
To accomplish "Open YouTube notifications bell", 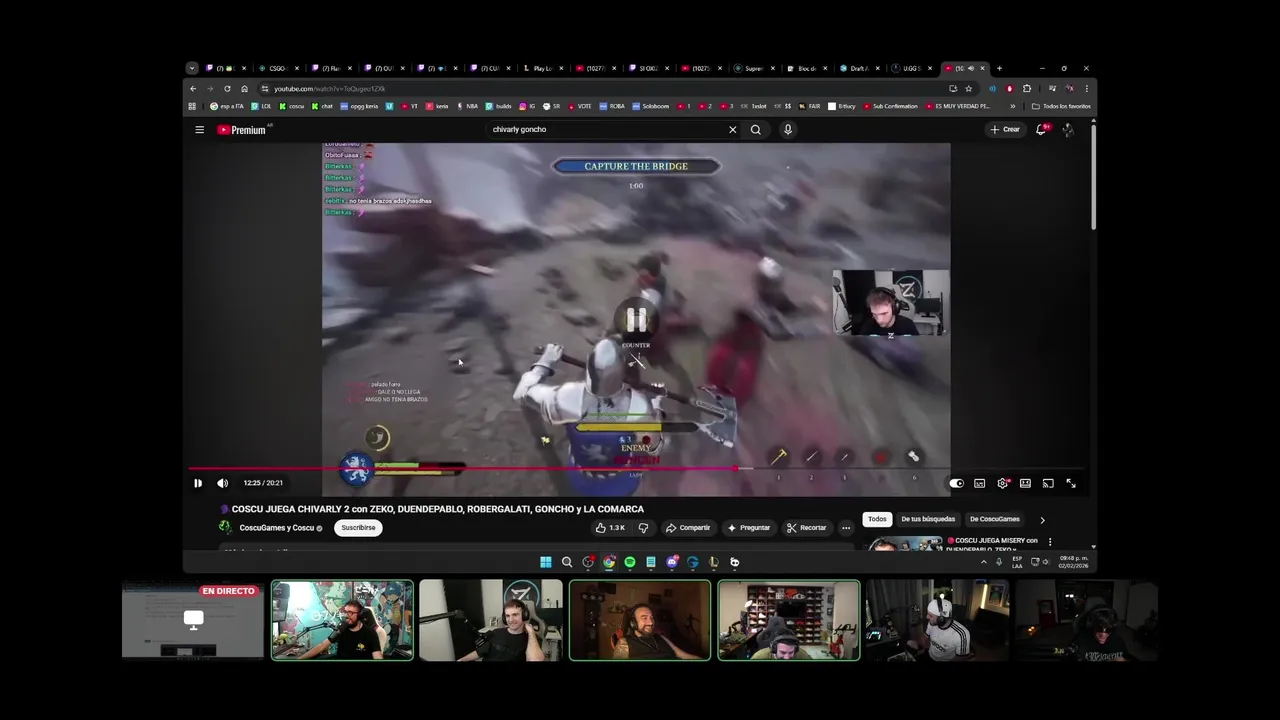I will [x=1042, y=129].
